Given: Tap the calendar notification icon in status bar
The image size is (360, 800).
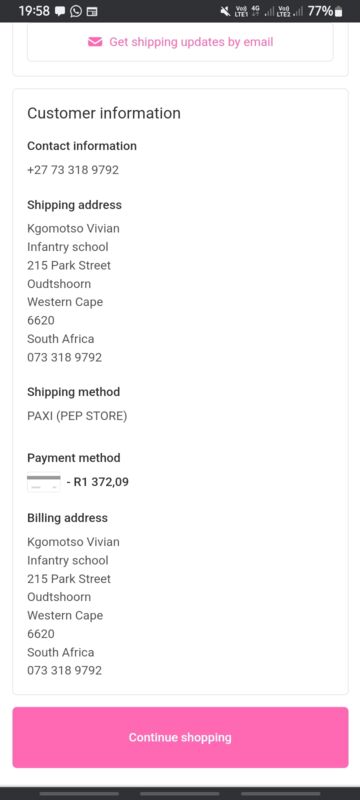Looking at the screenshot, I should tap(92, 11).
